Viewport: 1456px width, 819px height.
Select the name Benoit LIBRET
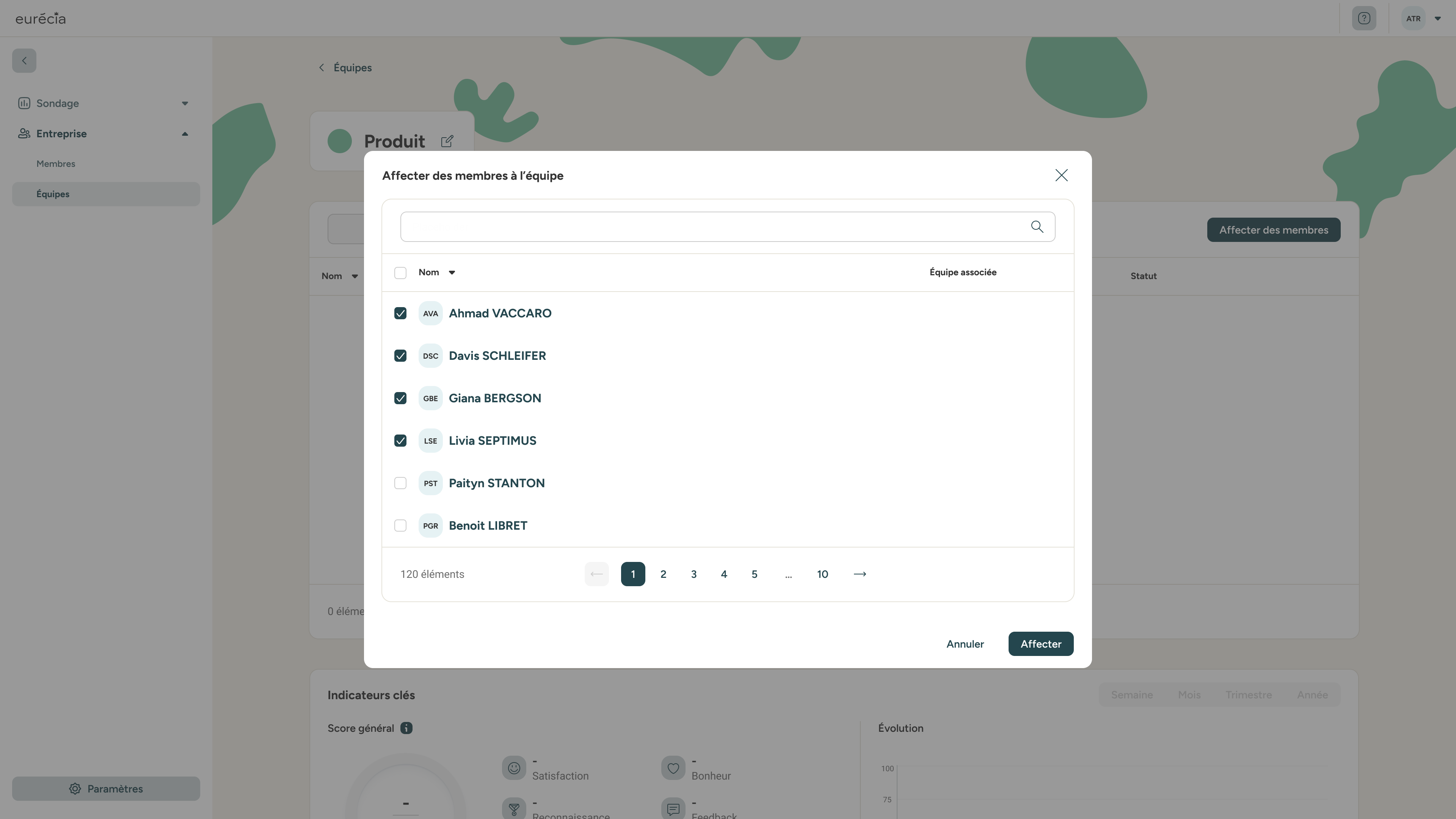coord(488,525)
